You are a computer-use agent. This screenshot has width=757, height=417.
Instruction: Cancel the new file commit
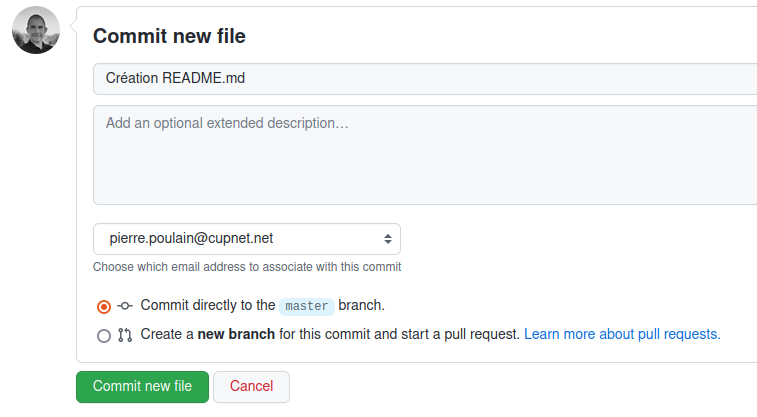pyautogui.click(x=252, y=387)
